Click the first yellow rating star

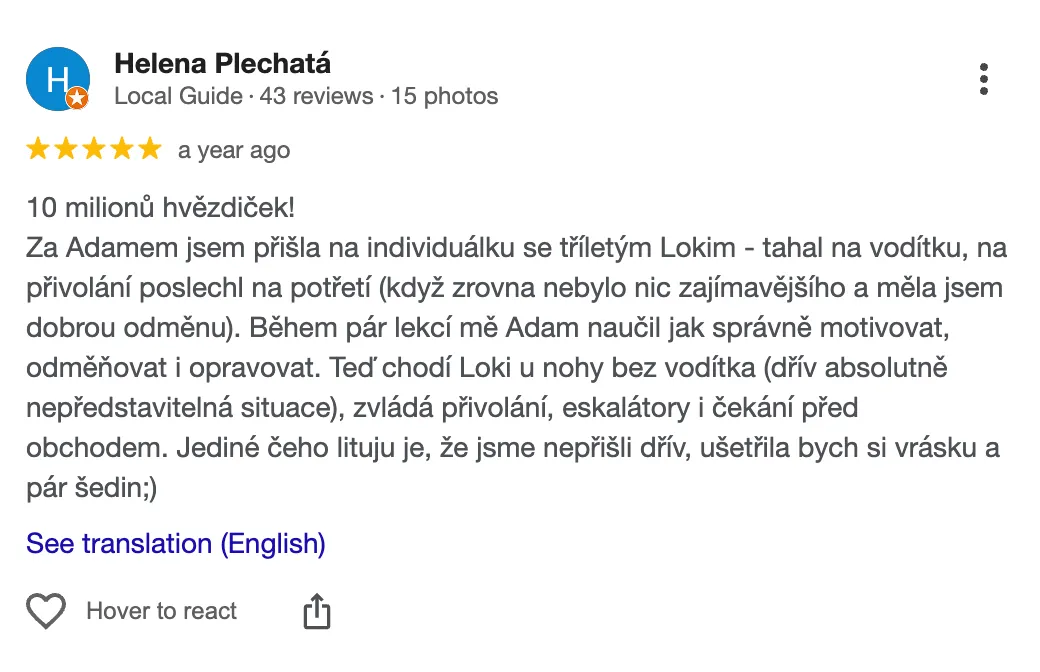tap(38, 150)
